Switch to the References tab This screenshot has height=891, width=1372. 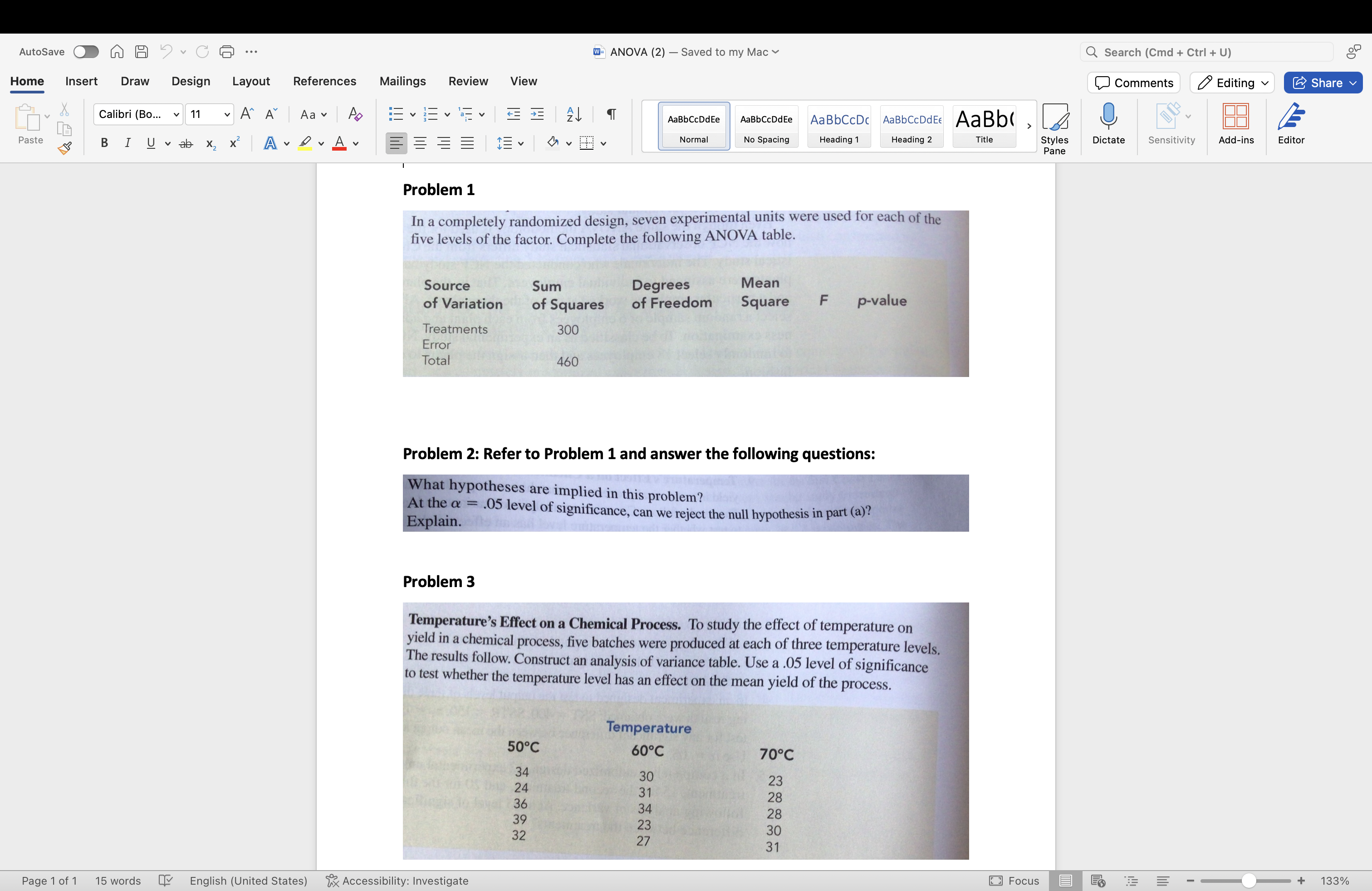tap(324, 81)
